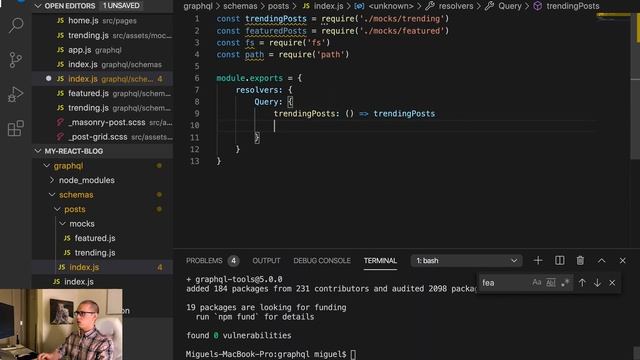Screen dimensions: 640x360
Task: Open the '1: bash' terminal selector dropdown
Action: pos(466,260)
